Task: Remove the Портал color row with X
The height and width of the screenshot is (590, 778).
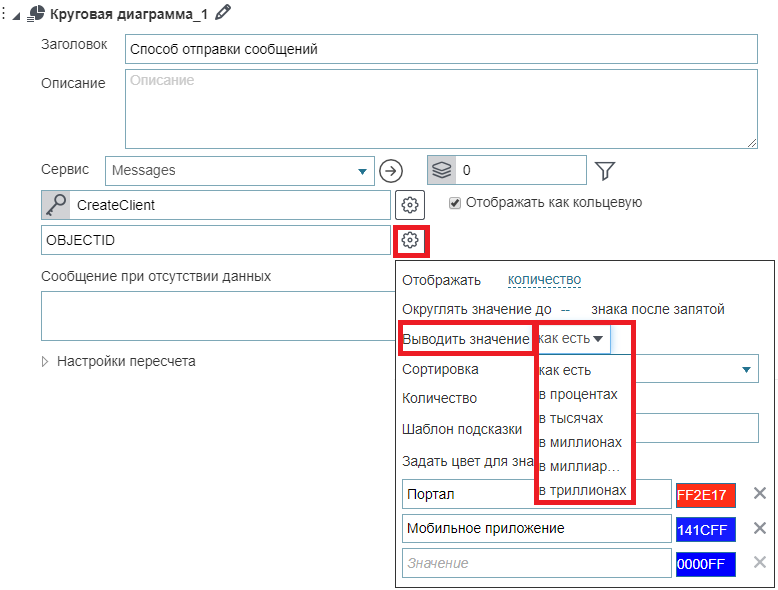Action: point(759,493)
